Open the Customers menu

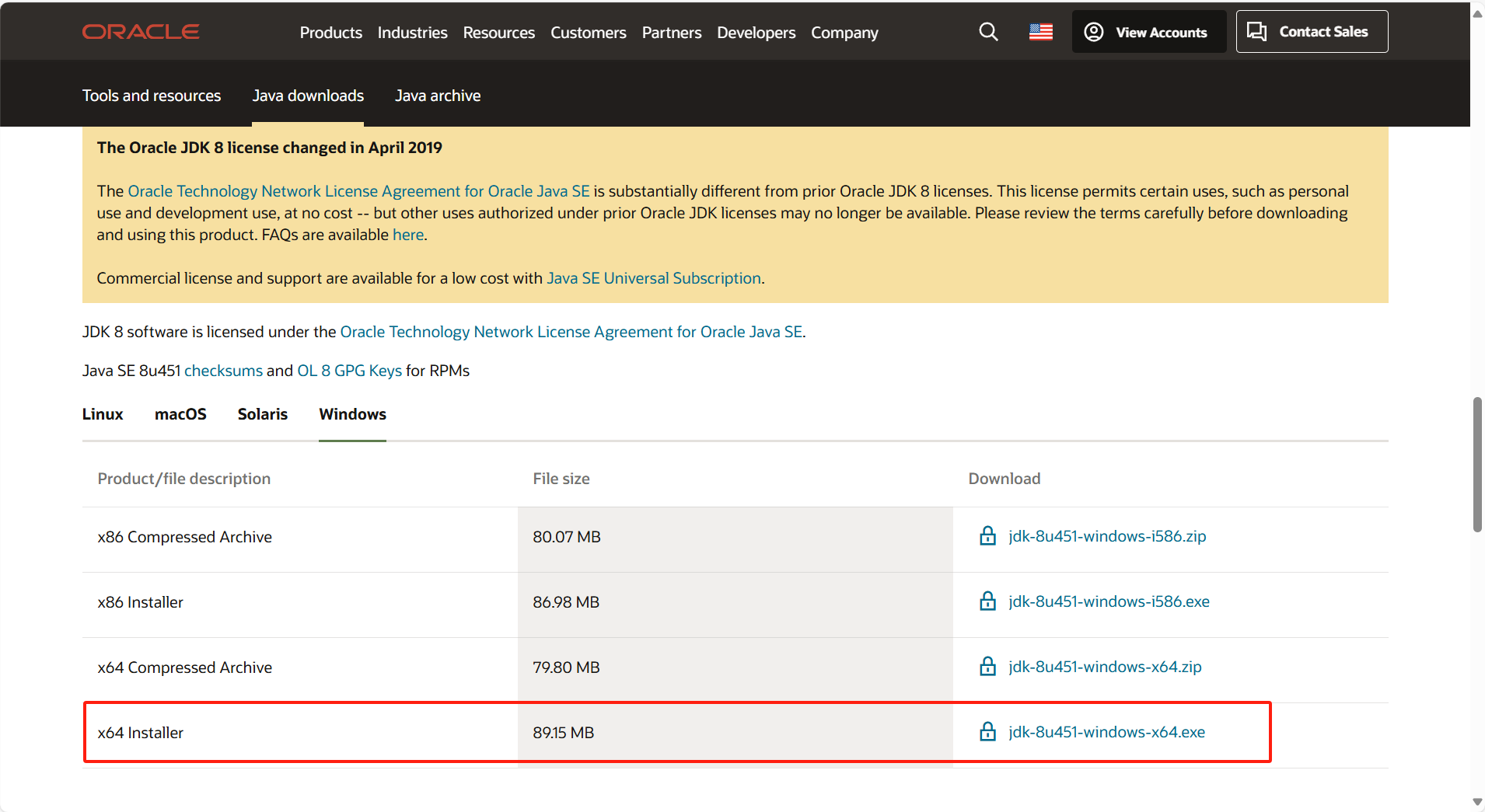tap(588, 33)
